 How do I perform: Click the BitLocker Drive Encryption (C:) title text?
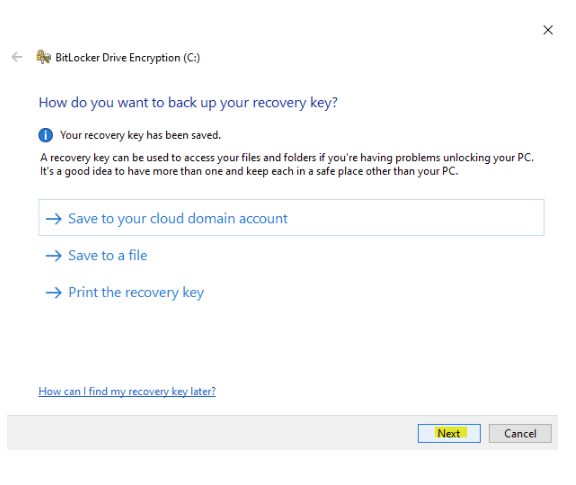[x=127, y=58]
